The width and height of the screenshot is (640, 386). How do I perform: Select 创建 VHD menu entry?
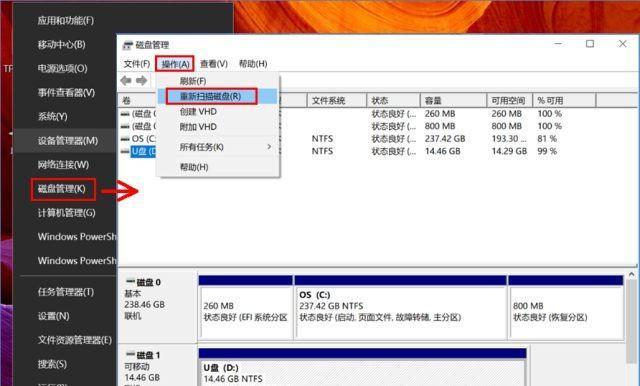[x=198, y=112]
